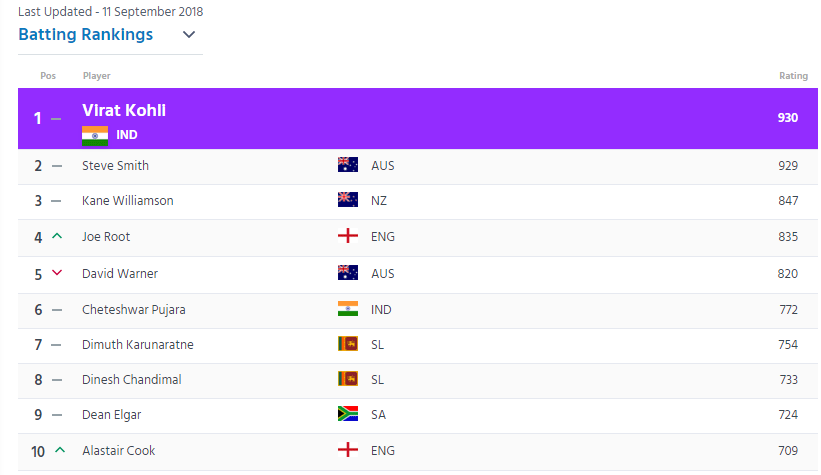Screen dimensions: 821x475
Task: Open the Batting Rankings dropdown chevron
Action: (188, 35)
